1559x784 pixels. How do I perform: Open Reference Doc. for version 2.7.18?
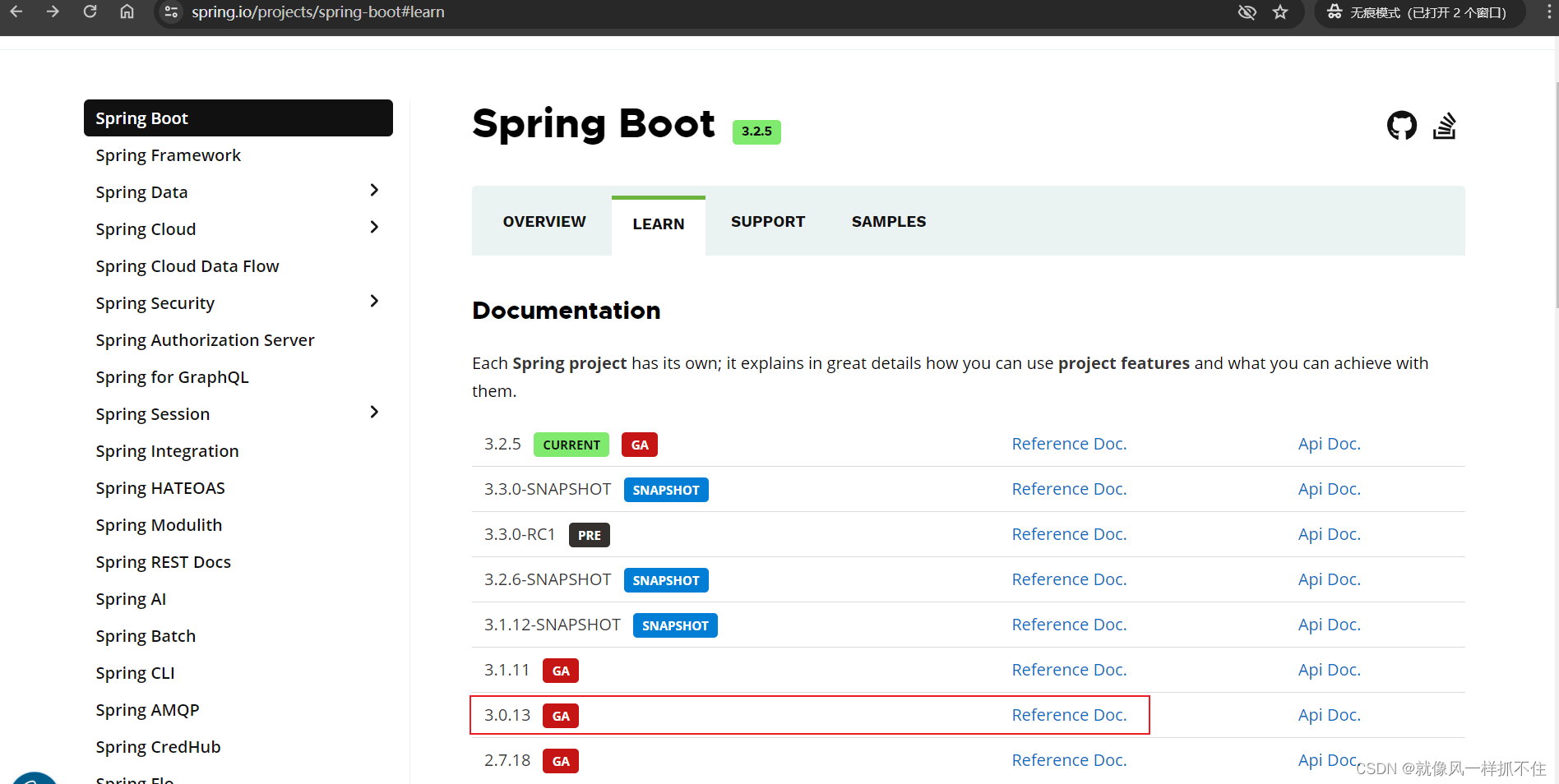(x=1069, y=760)
